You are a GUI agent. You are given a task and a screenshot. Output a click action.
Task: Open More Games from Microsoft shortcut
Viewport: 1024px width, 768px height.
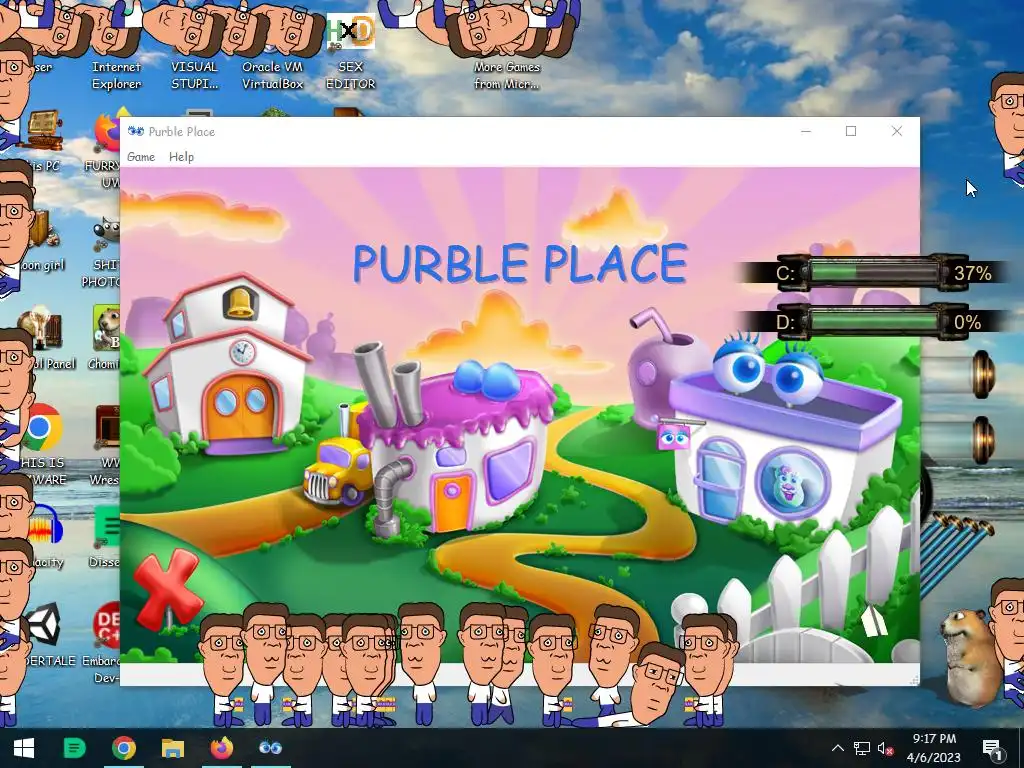(507, 74)
